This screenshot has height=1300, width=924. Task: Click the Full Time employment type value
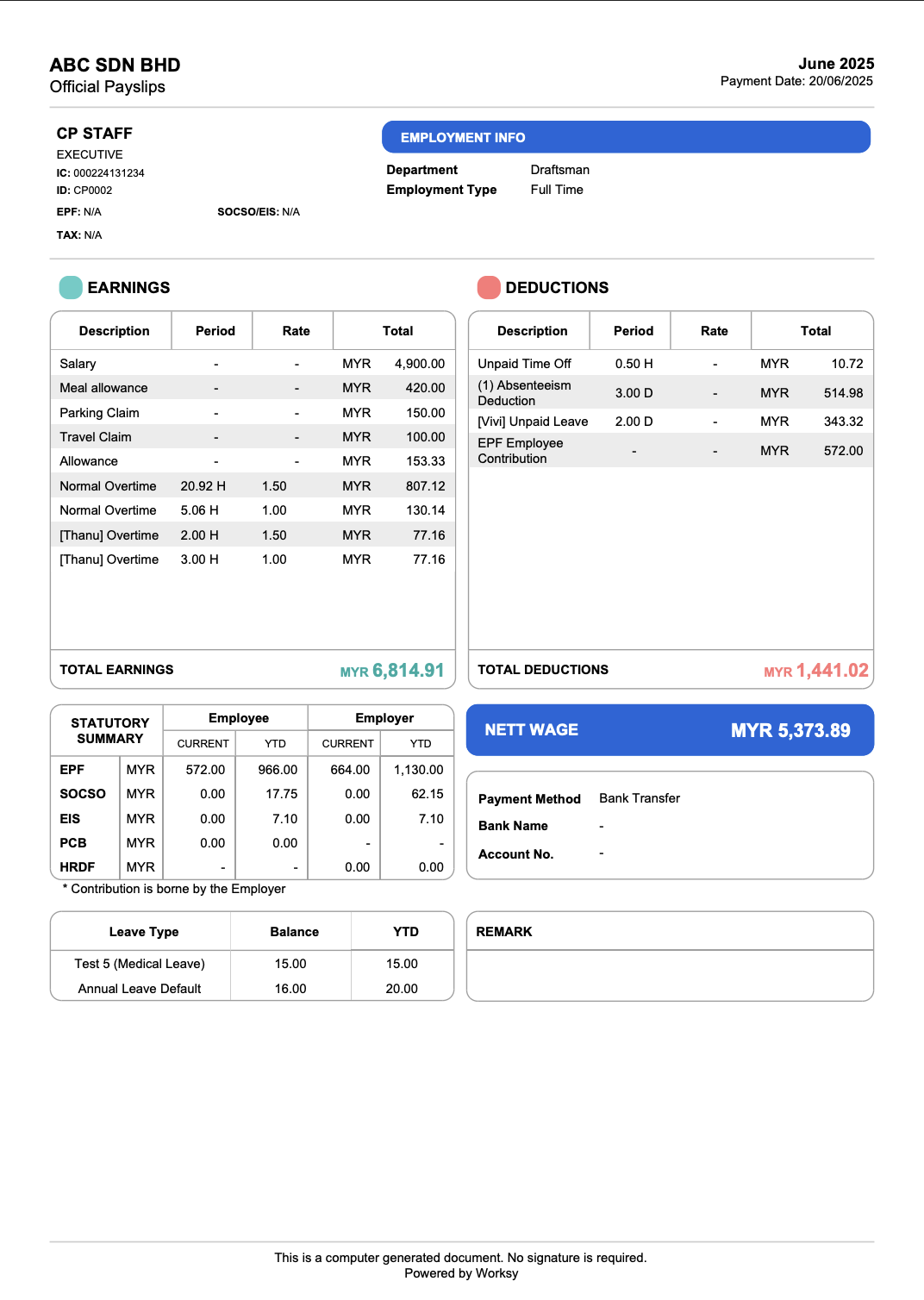[x=557, y=190]
